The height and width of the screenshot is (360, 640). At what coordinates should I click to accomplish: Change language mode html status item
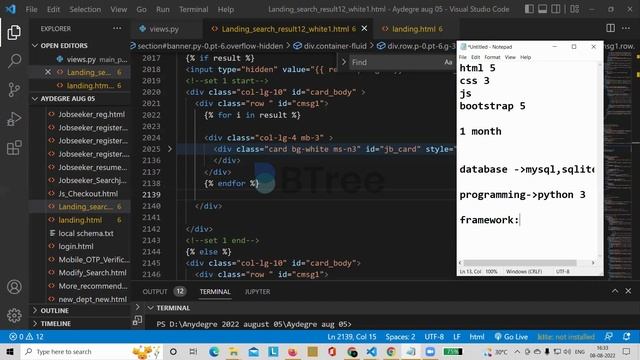[x=477, y=337]
